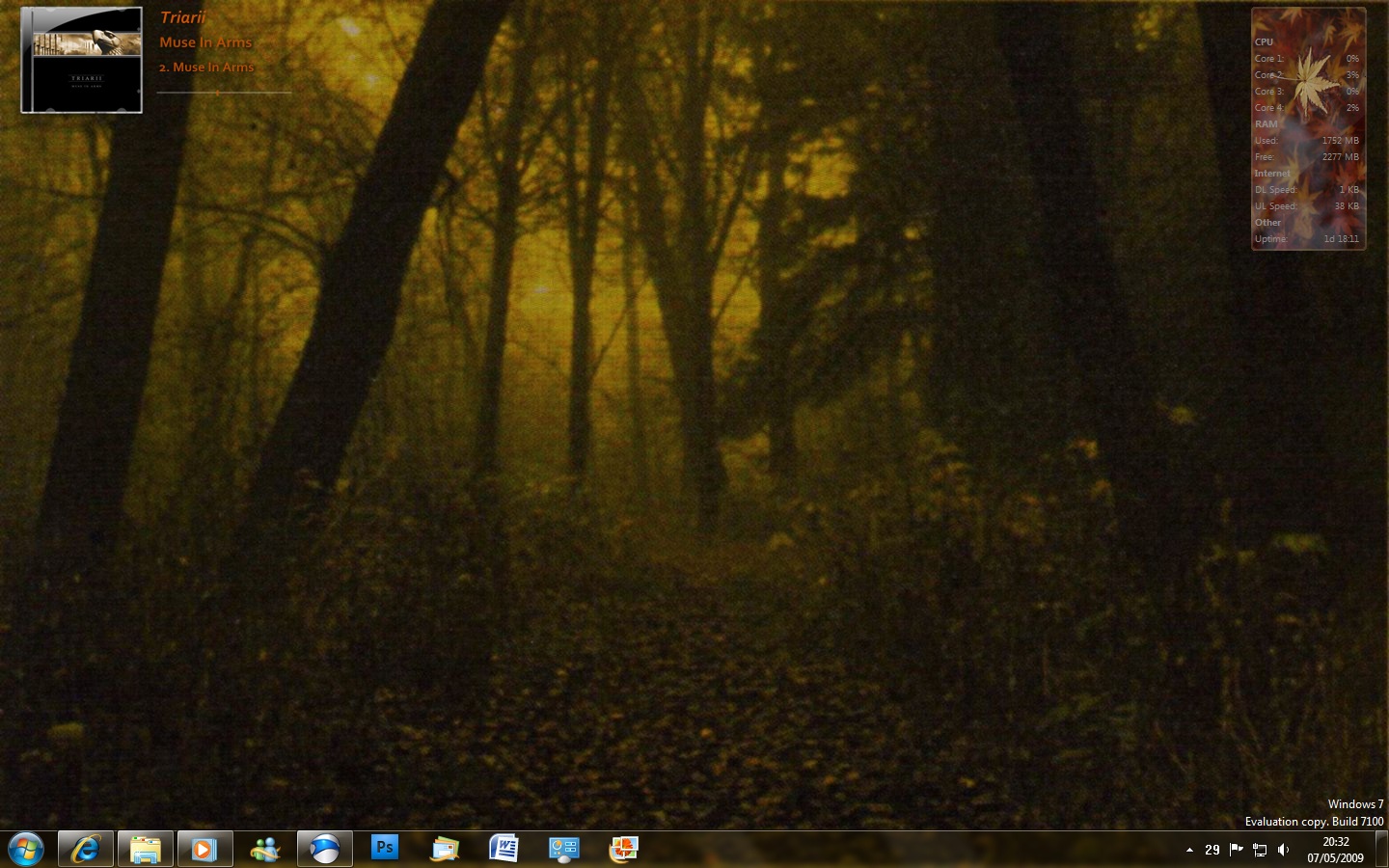Click the Triarii album cover art
This screenshot has width=1389, height=868.
82,61
